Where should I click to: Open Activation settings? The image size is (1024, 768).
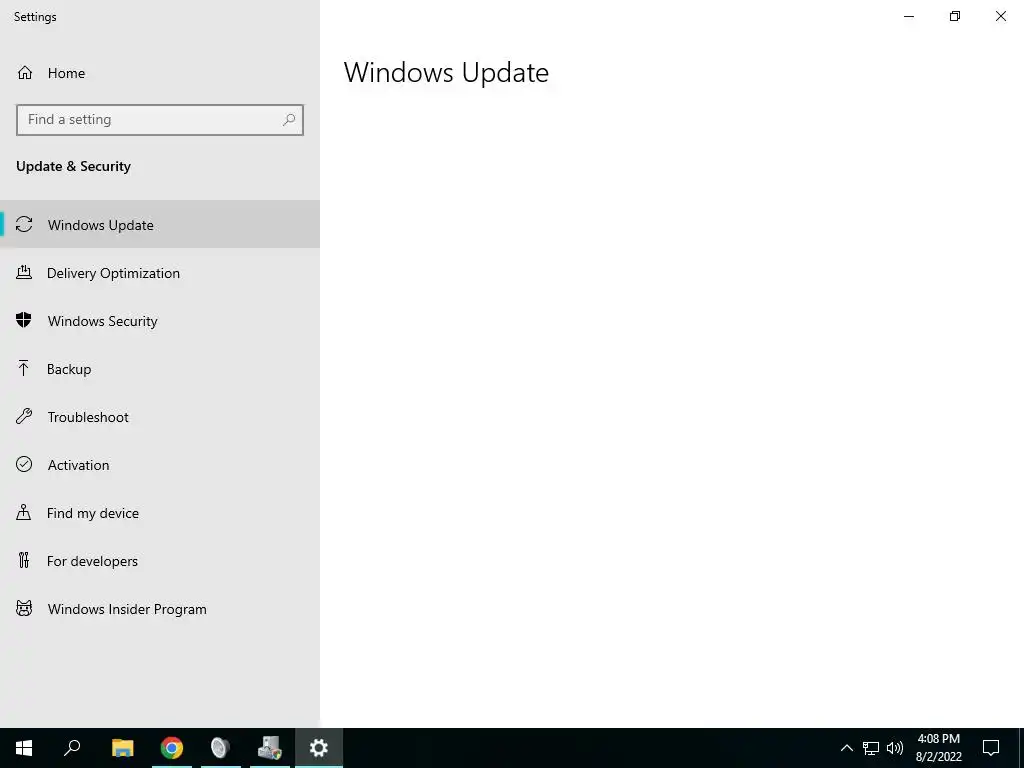point(160,465)
